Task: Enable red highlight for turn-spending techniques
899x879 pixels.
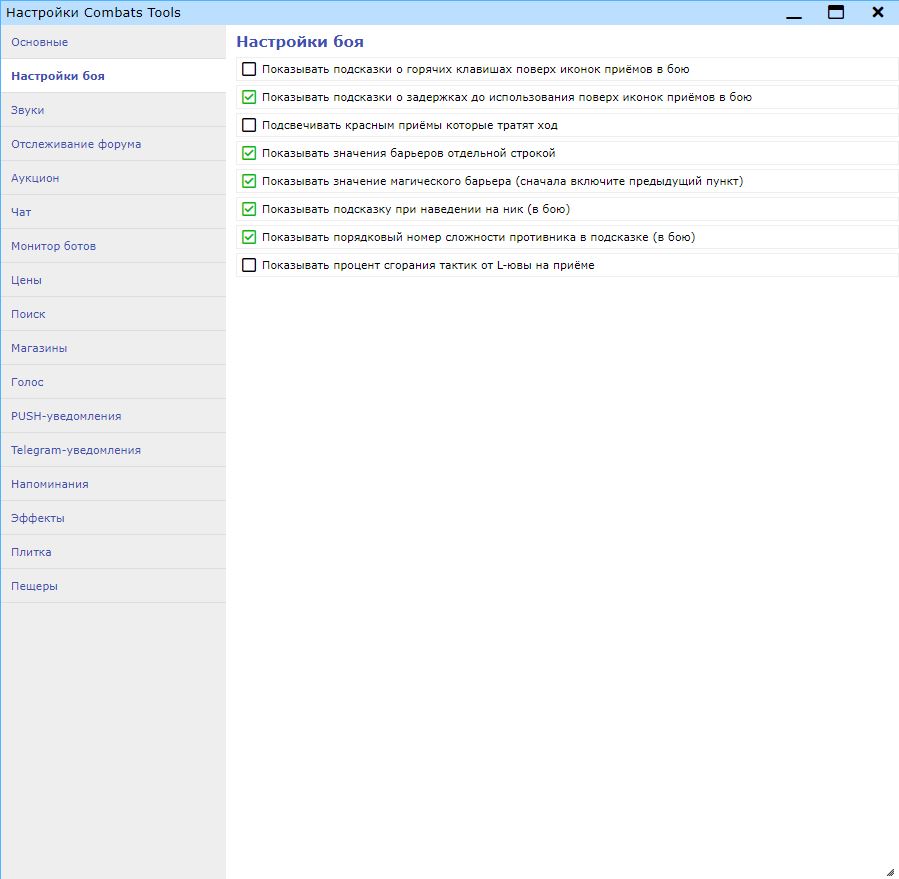Action: click(249, 125)
